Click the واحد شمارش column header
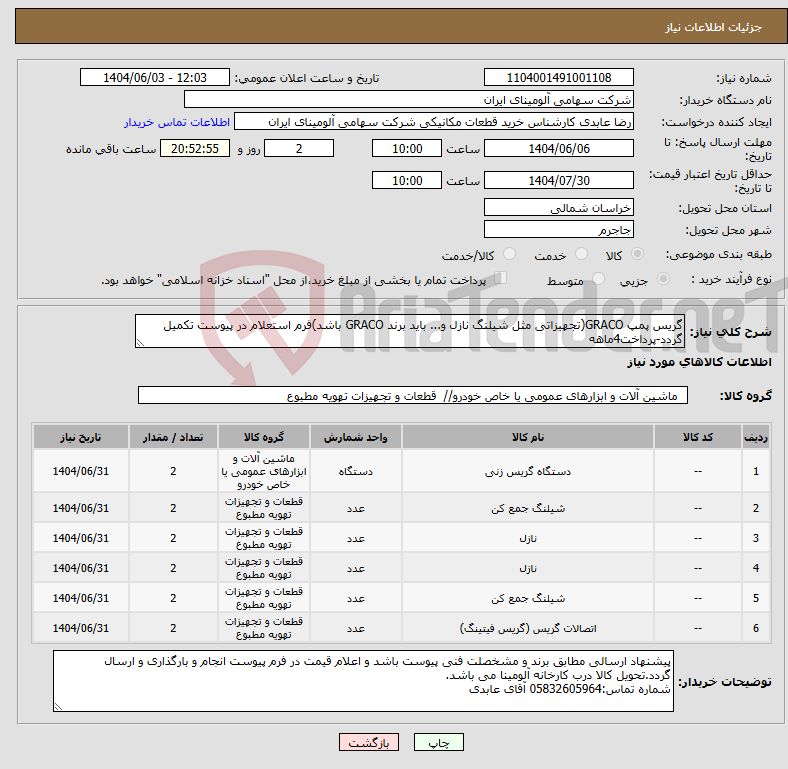 [355, 437]
